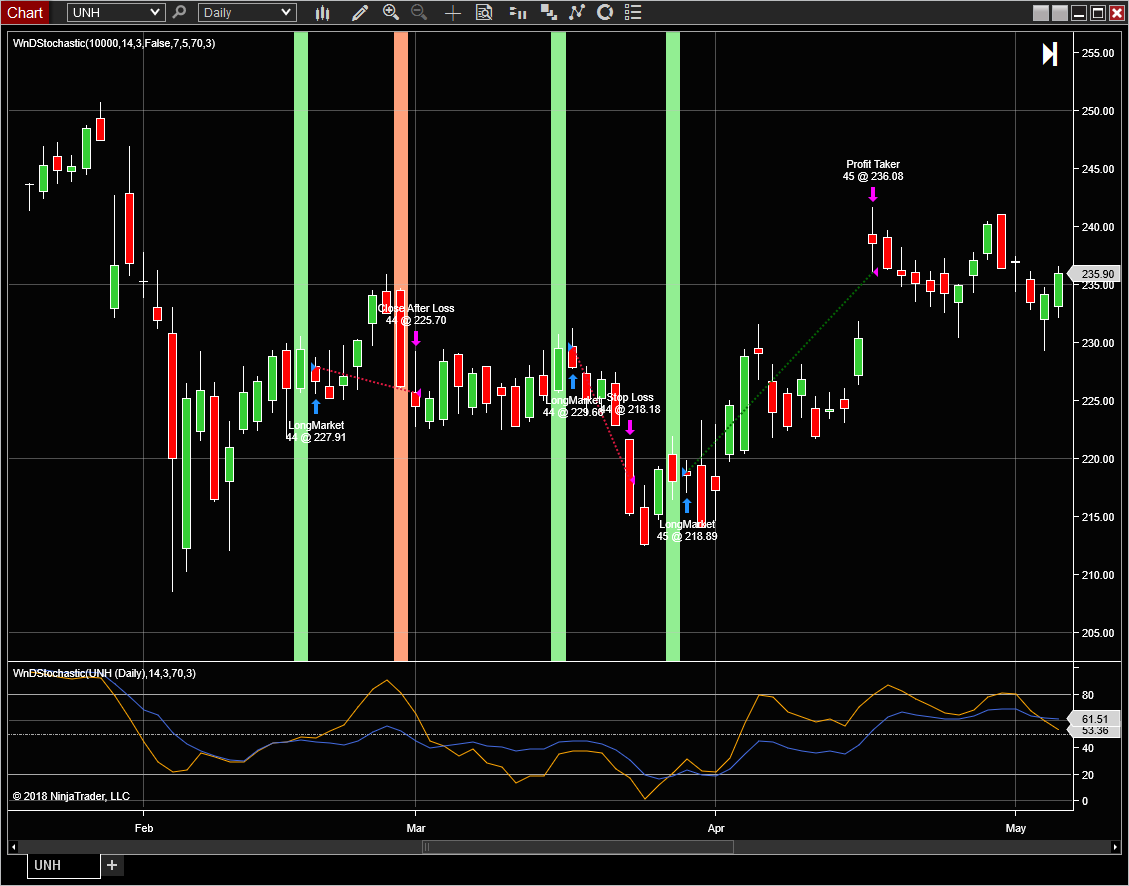Click the 225.00 price axis label

1097,401
